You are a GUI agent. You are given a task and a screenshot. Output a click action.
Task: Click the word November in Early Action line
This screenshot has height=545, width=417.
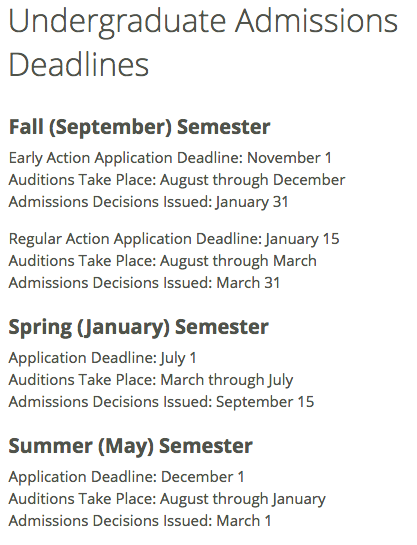pos(284,158)
